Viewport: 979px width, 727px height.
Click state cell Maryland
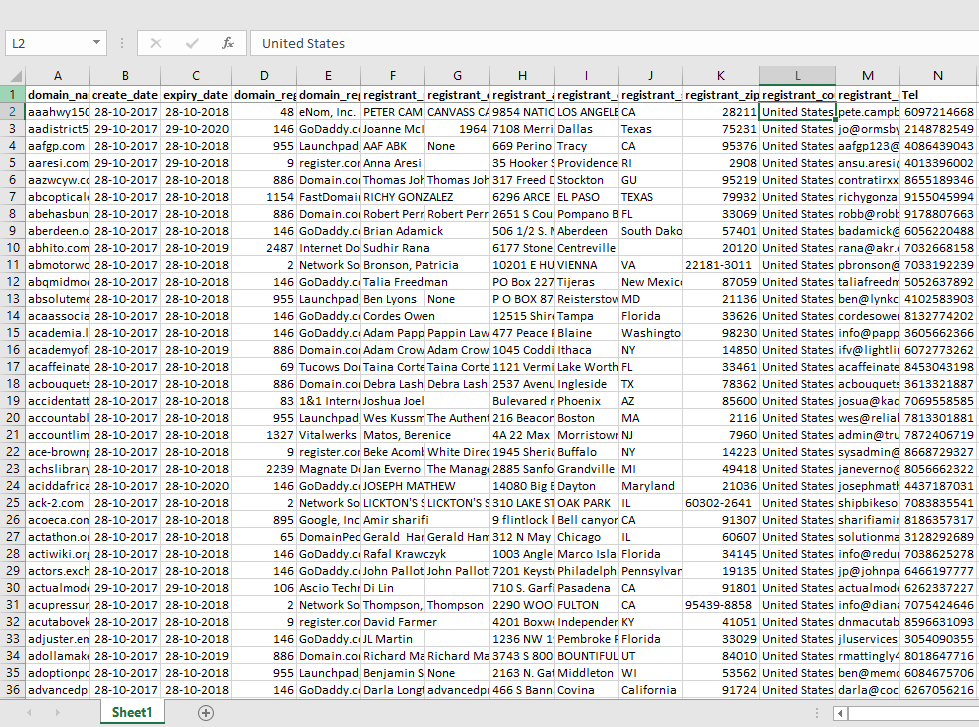click(x=651, y=486)
